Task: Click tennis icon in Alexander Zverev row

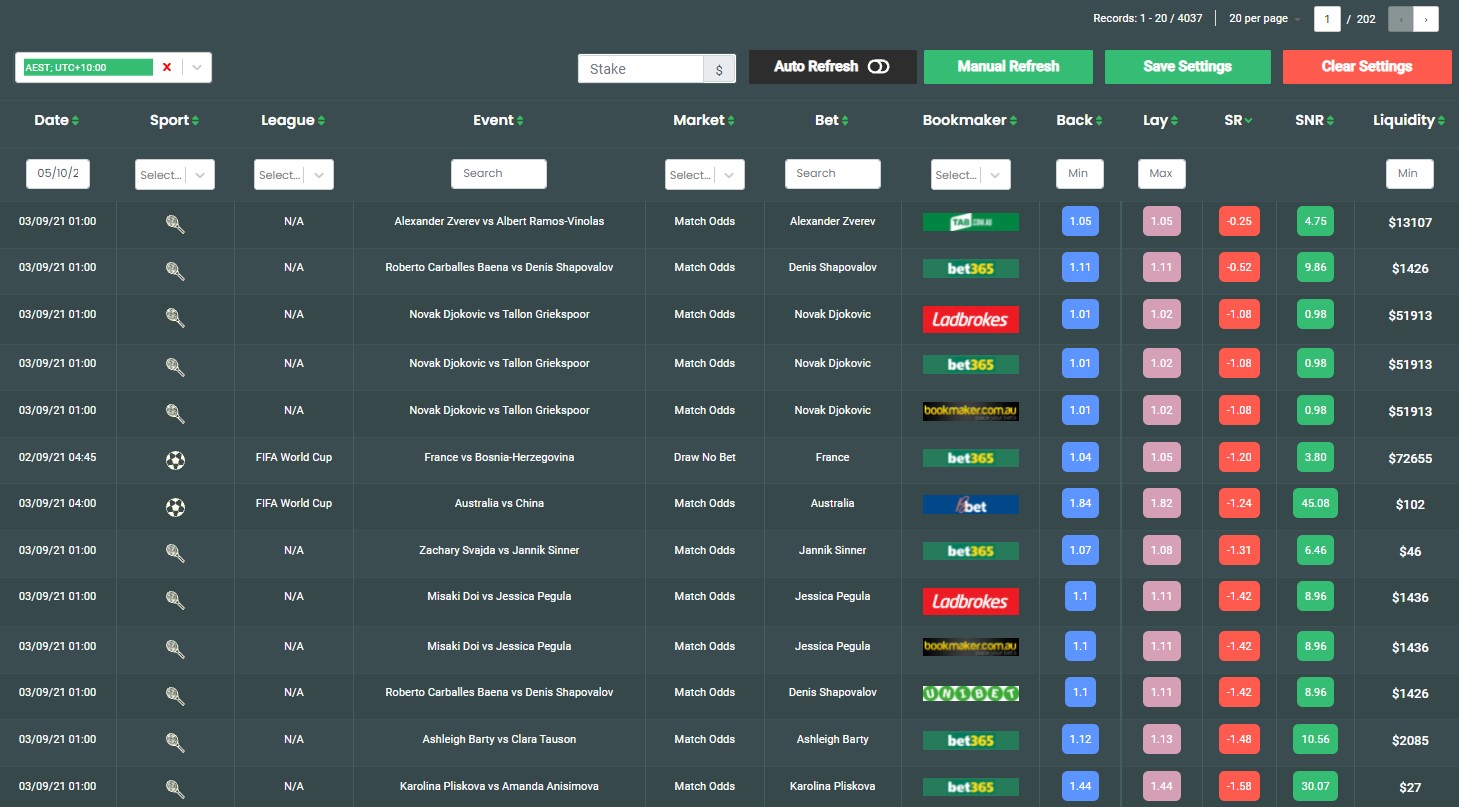Action: 175,224
